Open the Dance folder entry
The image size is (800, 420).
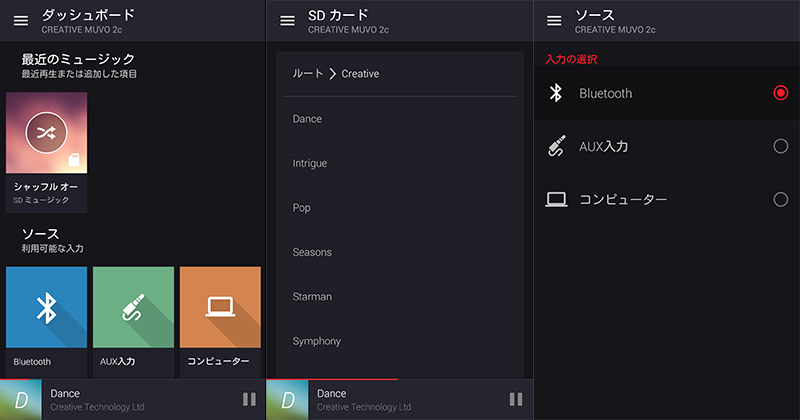tap(307, 119)
